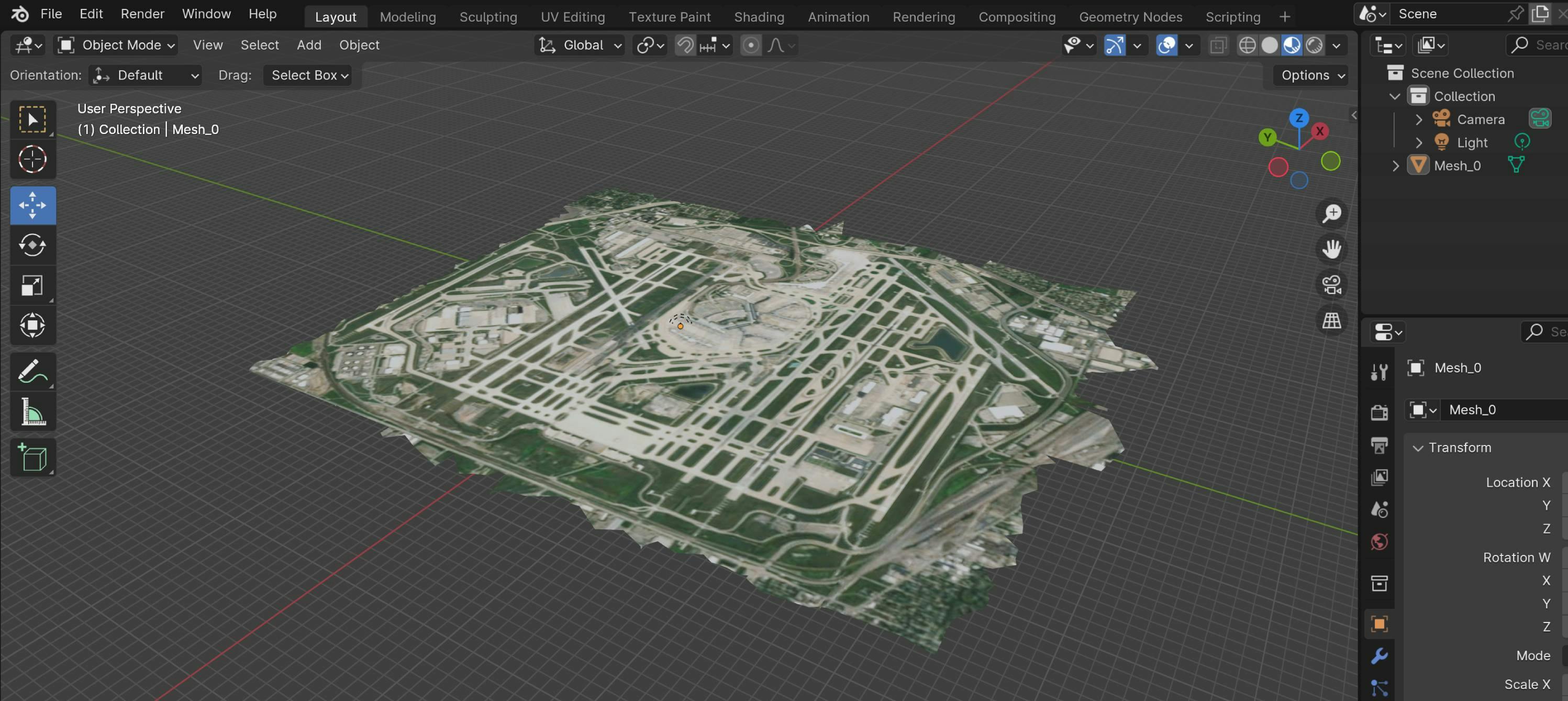This screenshot has height=701, width=1568.
Task: Toggle viewport overlays button
Action: pyautogui.click(x=1166, y=45)
